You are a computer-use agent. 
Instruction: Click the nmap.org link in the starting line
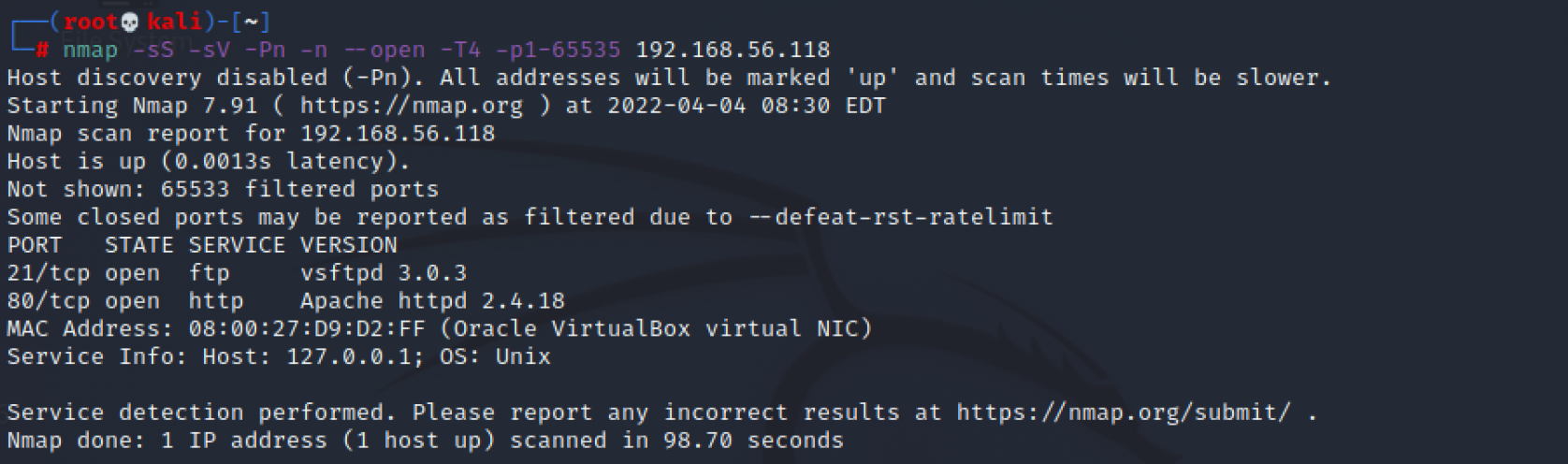412,105
